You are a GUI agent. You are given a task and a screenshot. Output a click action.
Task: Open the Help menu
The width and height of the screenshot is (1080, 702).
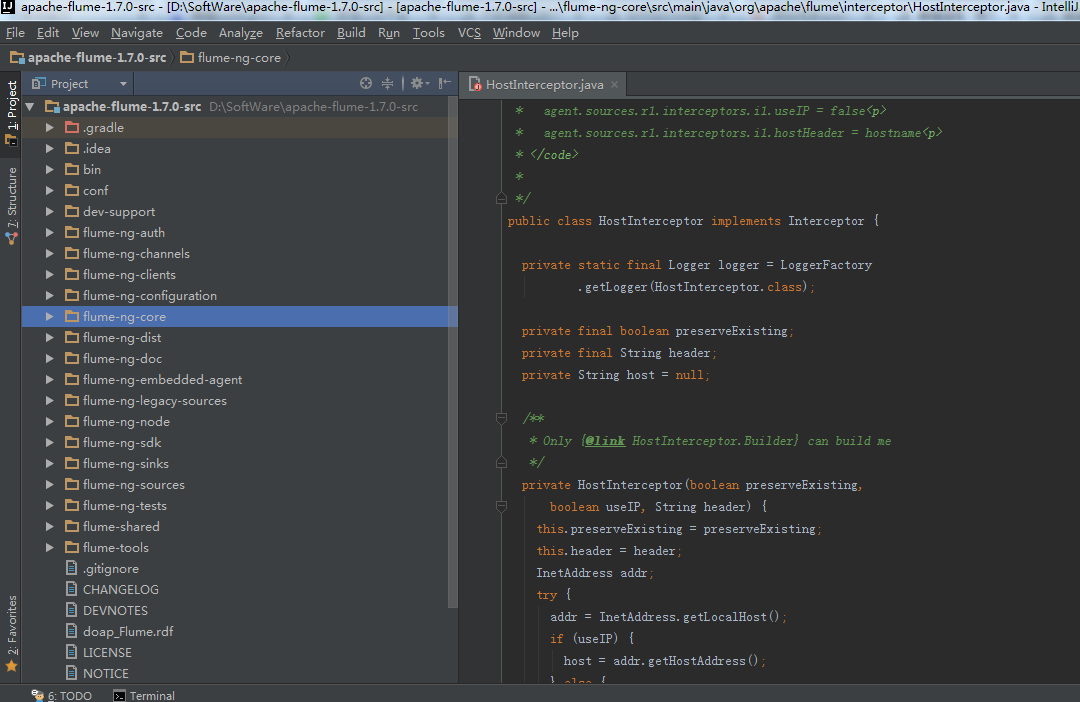point(565,32)
